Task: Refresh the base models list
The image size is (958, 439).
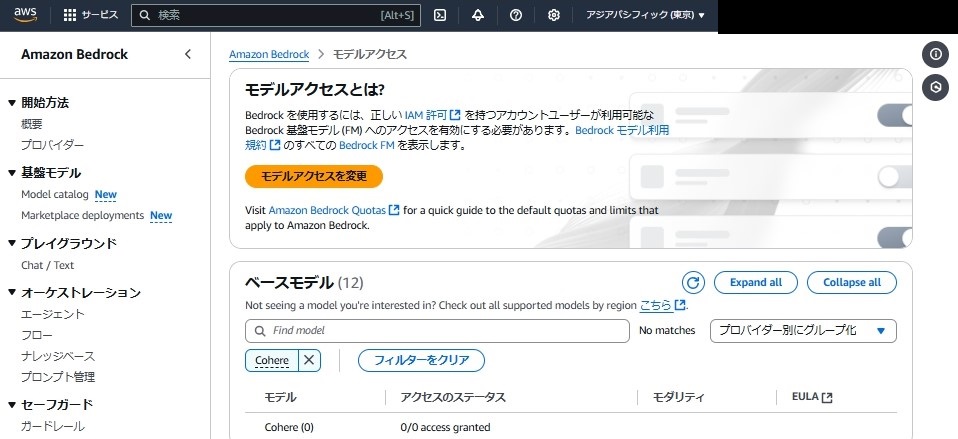Action: [693, 283]
